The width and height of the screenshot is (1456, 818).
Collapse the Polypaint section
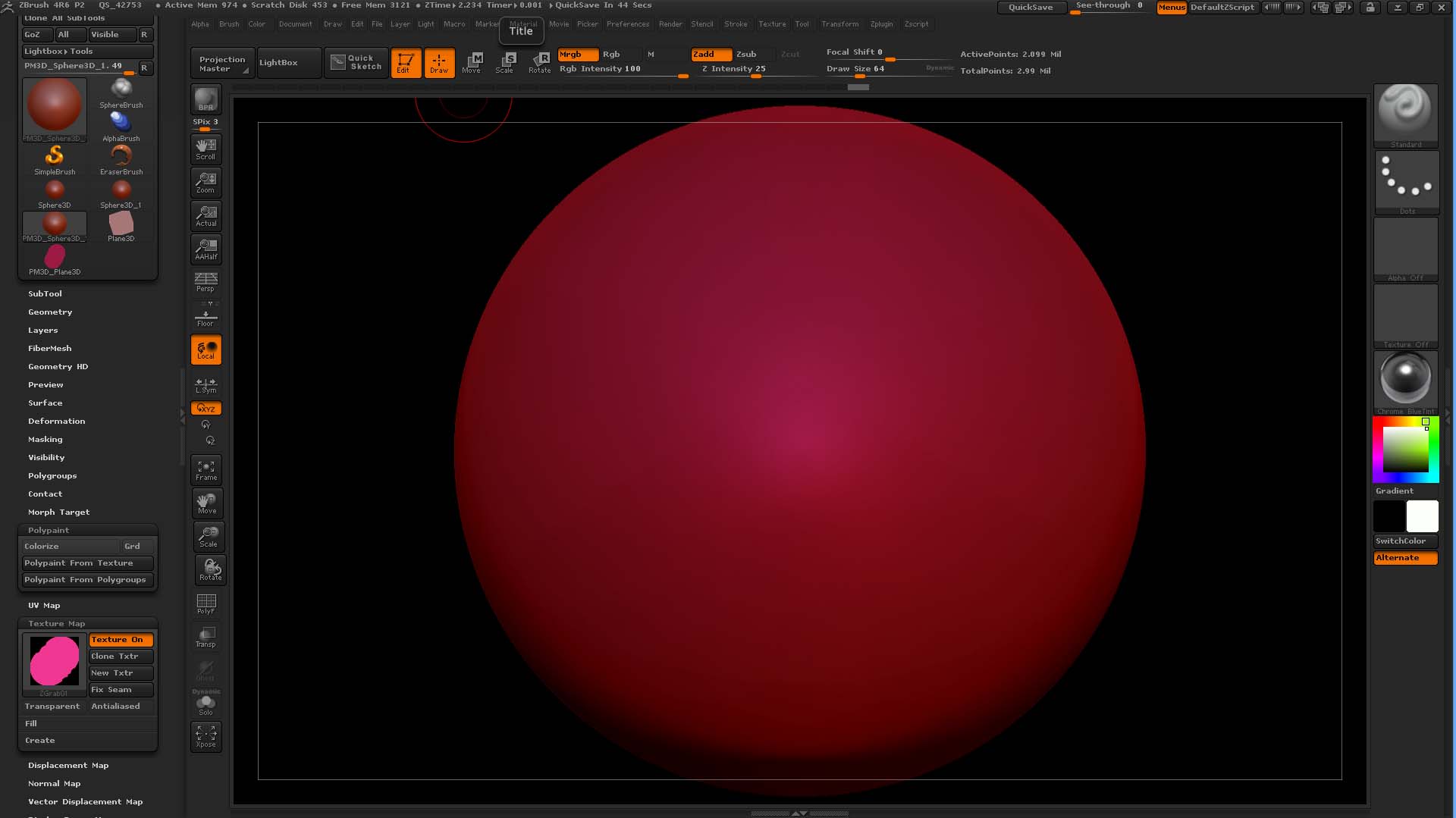[49, 531]
